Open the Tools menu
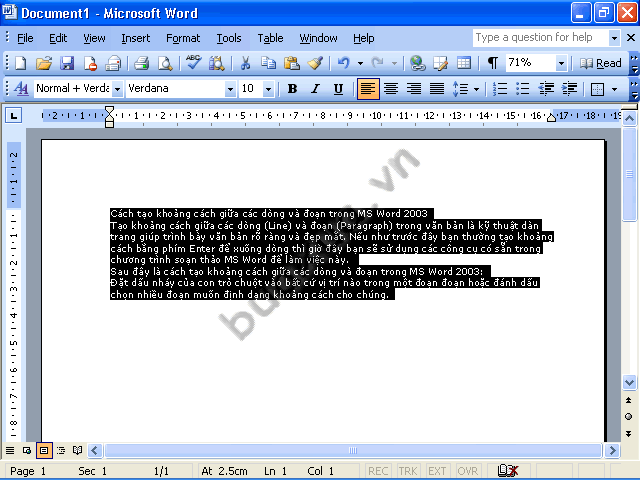The image size is (640, 480). pos(229,38)
